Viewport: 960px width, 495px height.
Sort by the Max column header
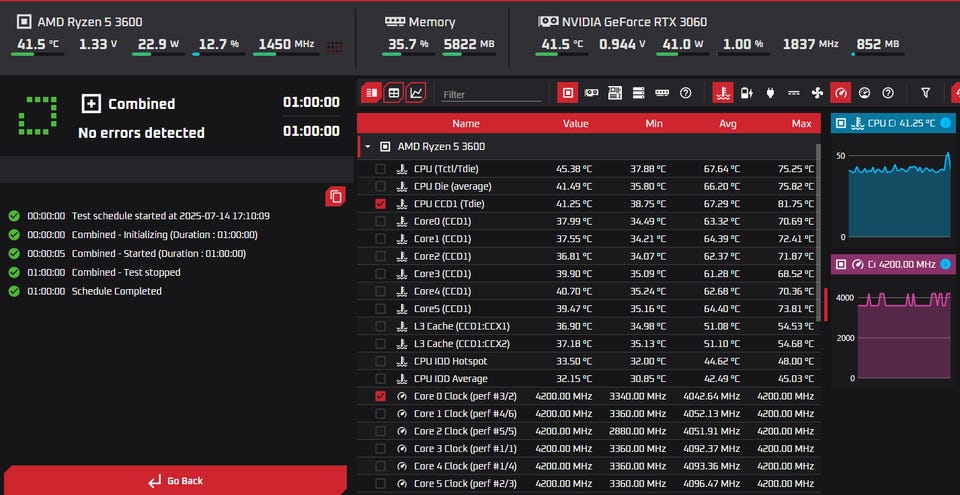pos(801,123)
